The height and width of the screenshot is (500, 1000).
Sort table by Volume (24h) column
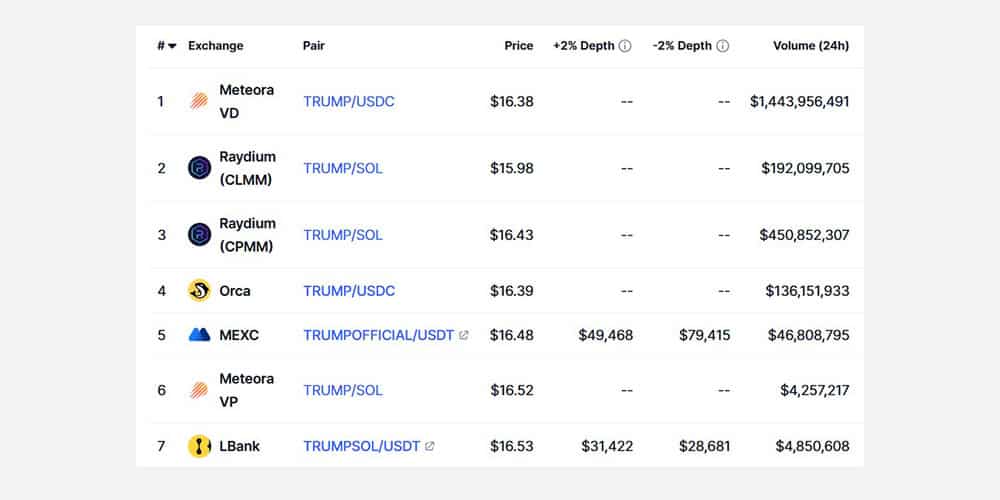(x=811, y=46)
